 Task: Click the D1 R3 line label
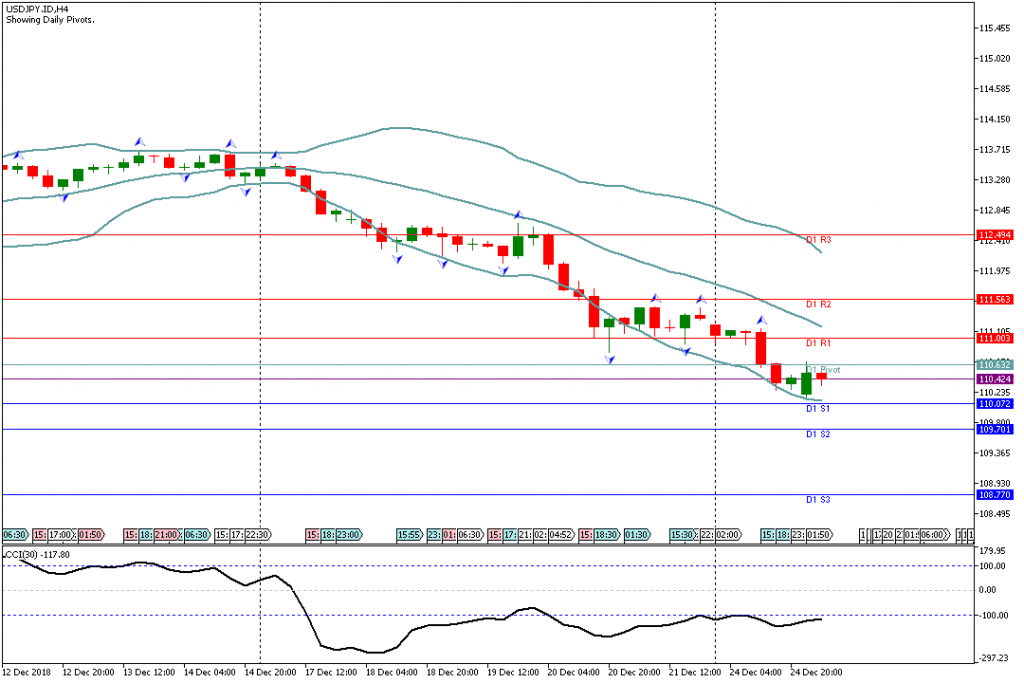[x=818, y=241]
